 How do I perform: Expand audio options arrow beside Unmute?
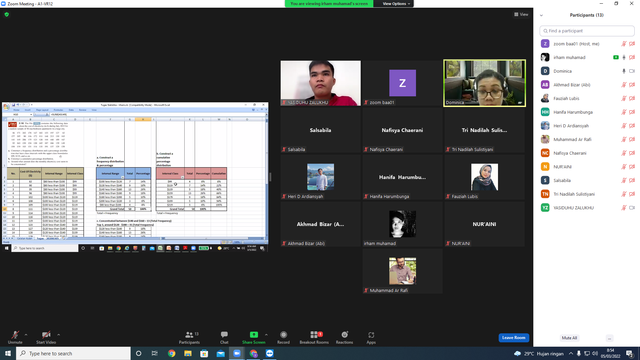pos(26,335)
